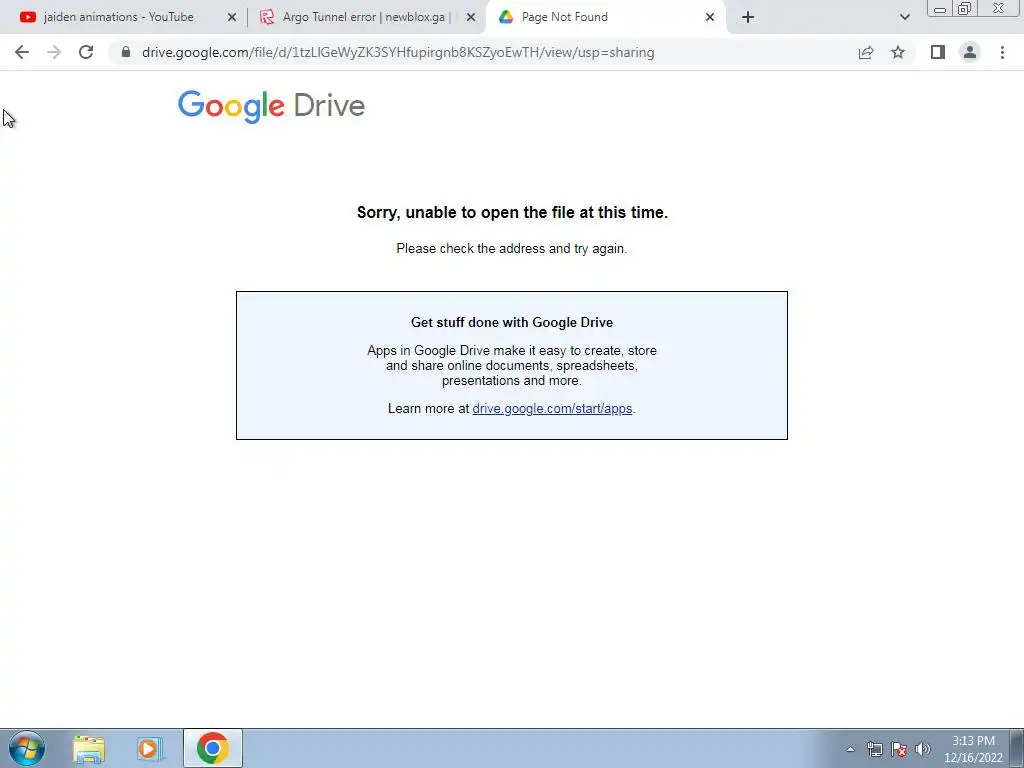Viewport: 1024px width, 768px height.
Task: Bookmark this tab with the star icon
Action: [x=898, y=52]
